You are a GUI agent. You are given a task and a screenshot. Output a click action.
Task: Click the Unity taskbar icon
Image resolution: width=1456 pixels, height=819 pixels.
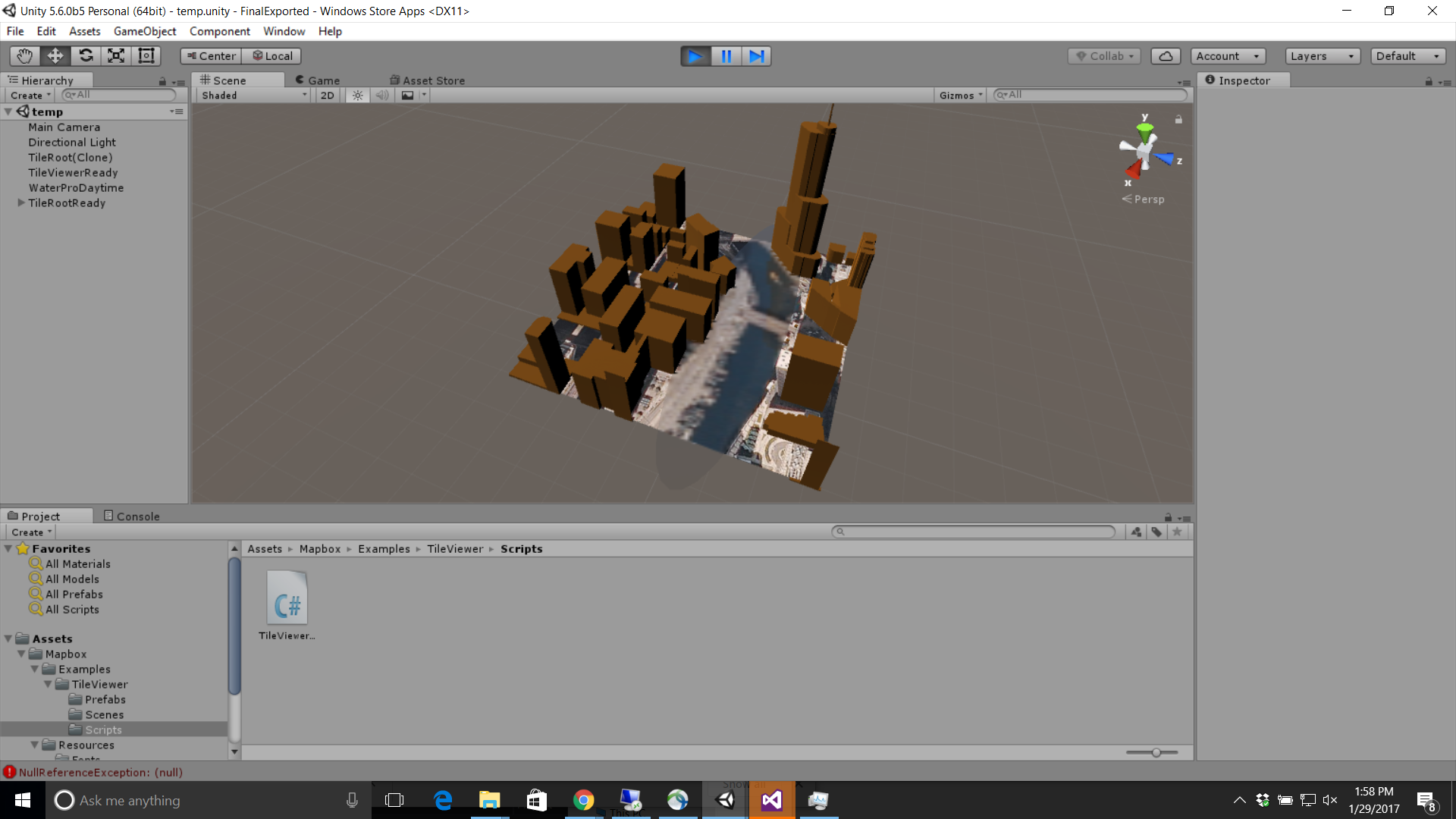[725, 800]
